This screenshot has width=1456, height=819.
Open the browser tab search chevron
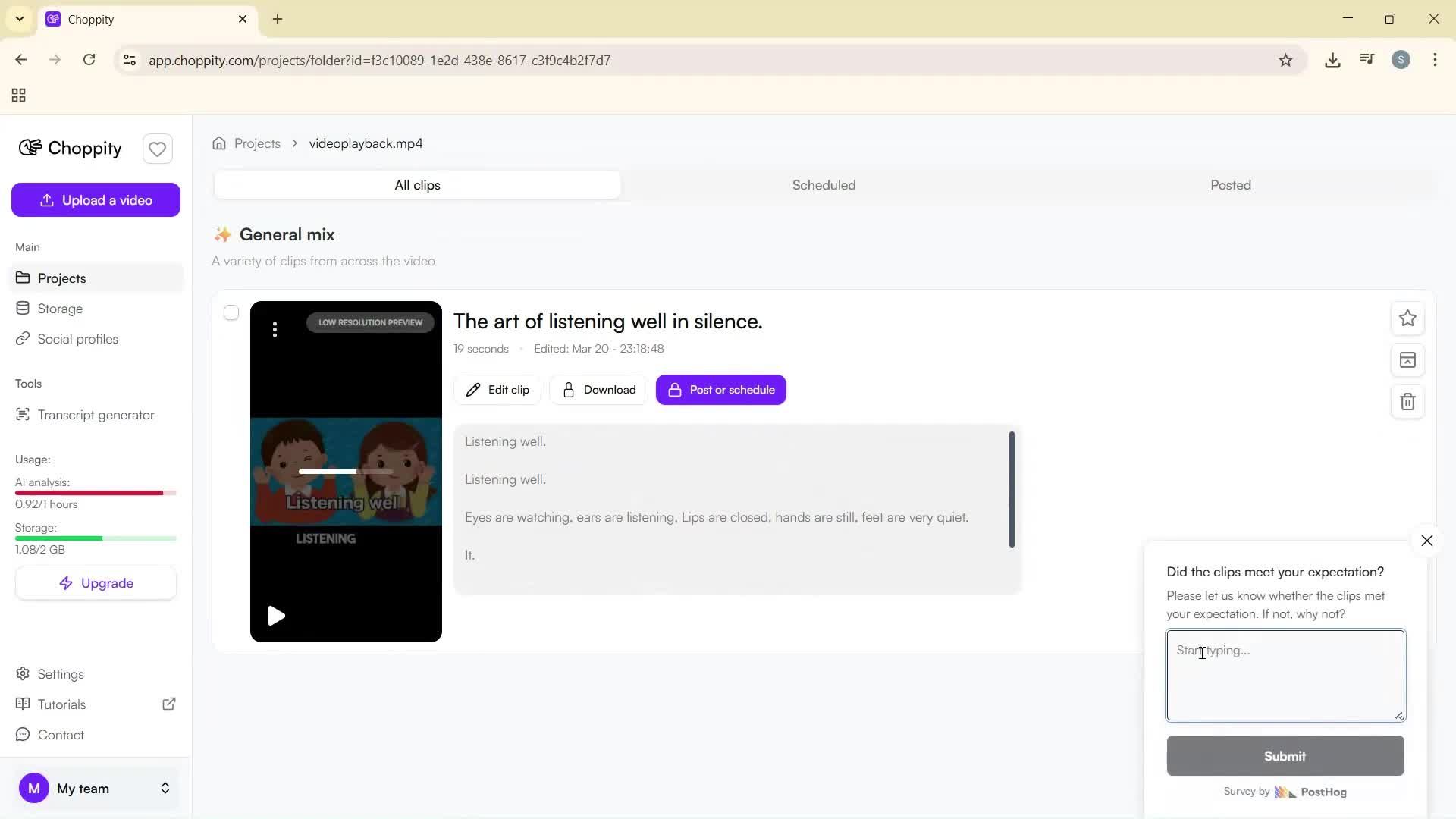(19, 19)
